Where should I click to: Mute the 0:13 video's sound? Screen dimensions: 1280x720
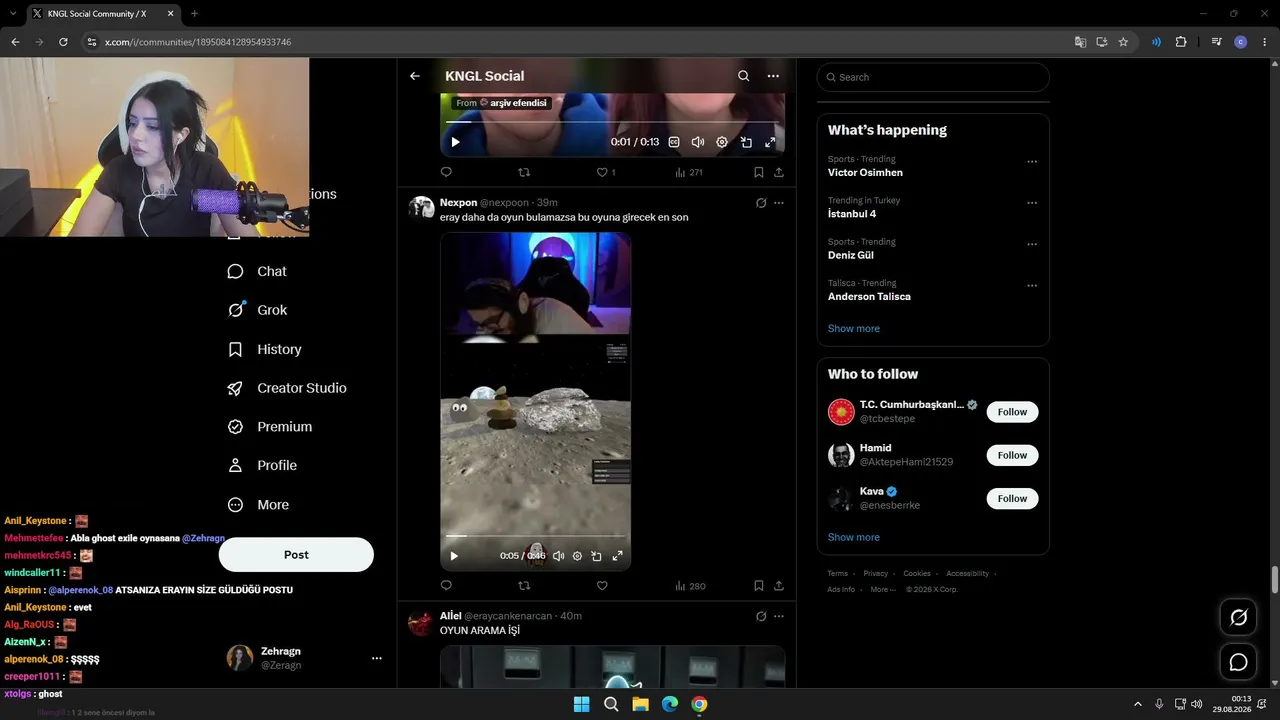pos(698,142)
